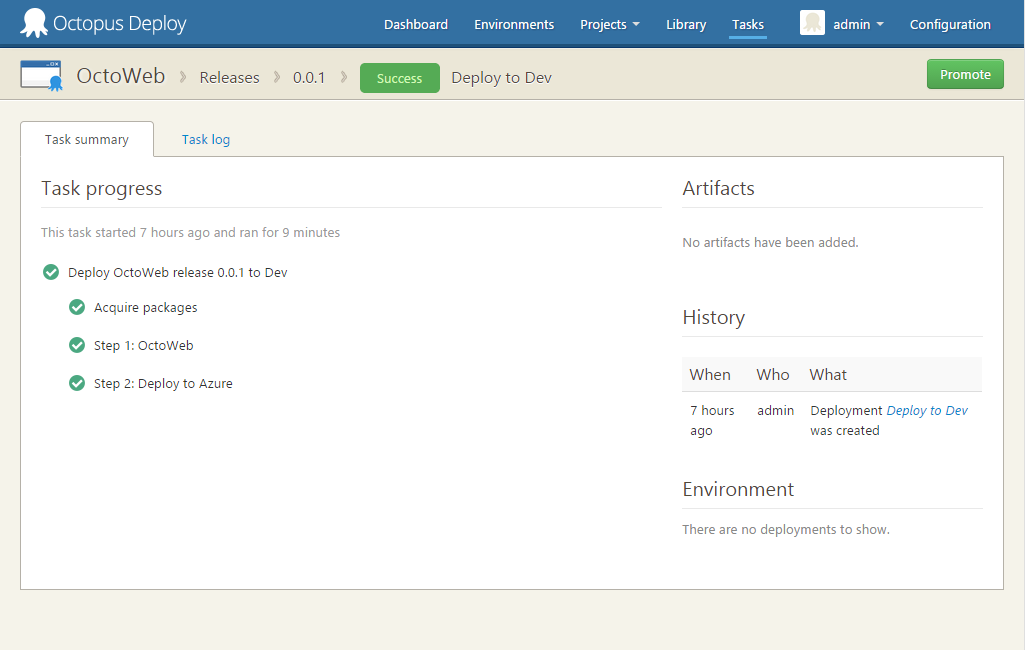The height and width of the screenshot is (650, 1025).
Task: Open the Dashboard page
Action: (415, 24)
